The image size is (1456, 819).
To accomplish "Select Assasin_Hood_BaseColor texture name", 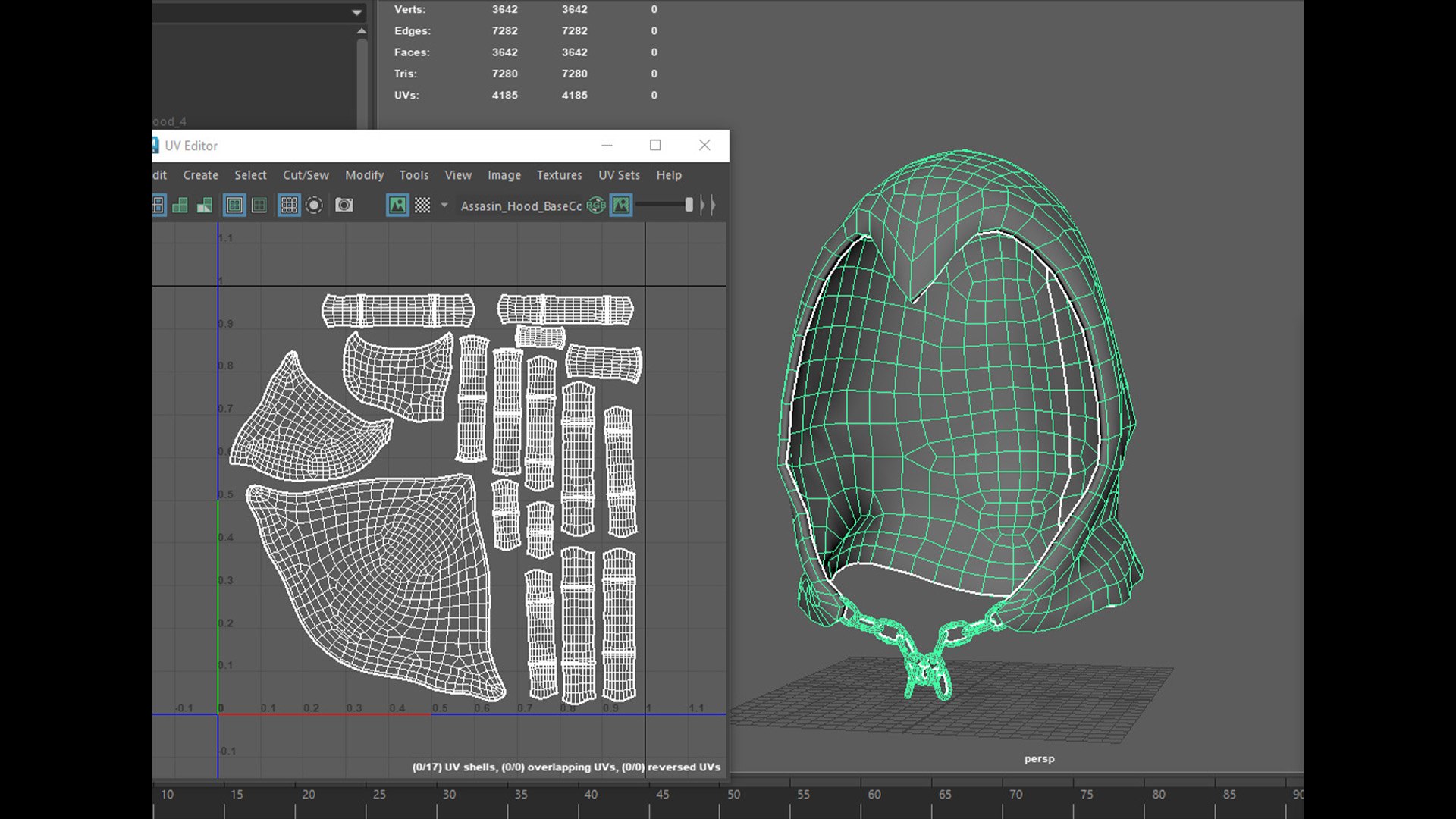I will tap(521, 206).
